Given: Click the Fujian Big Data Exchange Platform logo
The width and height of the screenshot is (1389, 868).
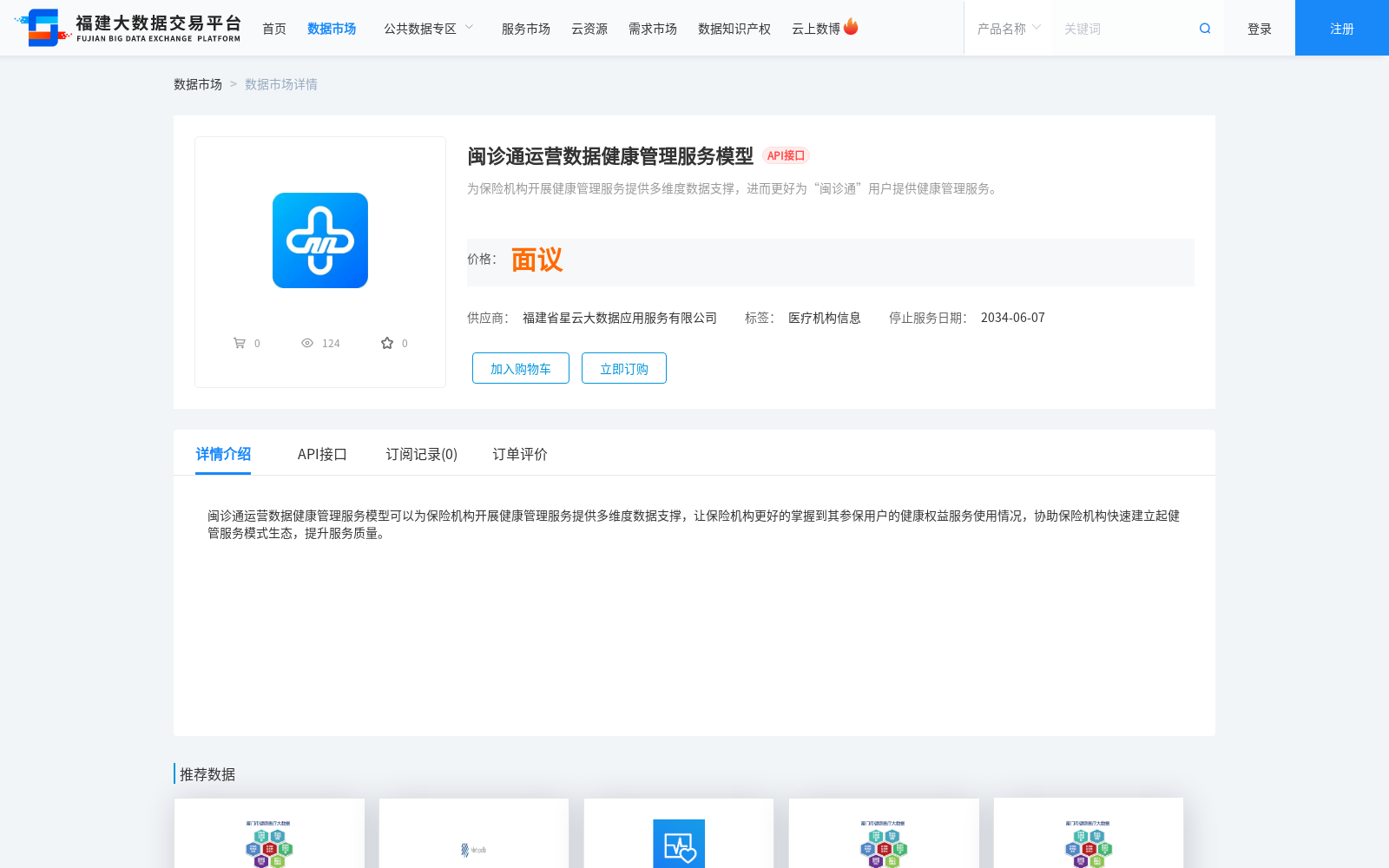Looking at the screenshot, I should click(x=128, y=28).
